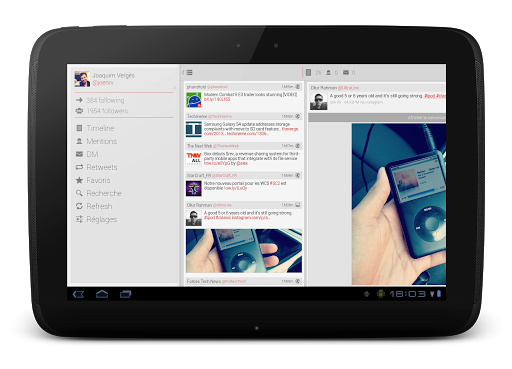View the 384 following list
This screenshot has width=512, height=369.
(105, 100)
